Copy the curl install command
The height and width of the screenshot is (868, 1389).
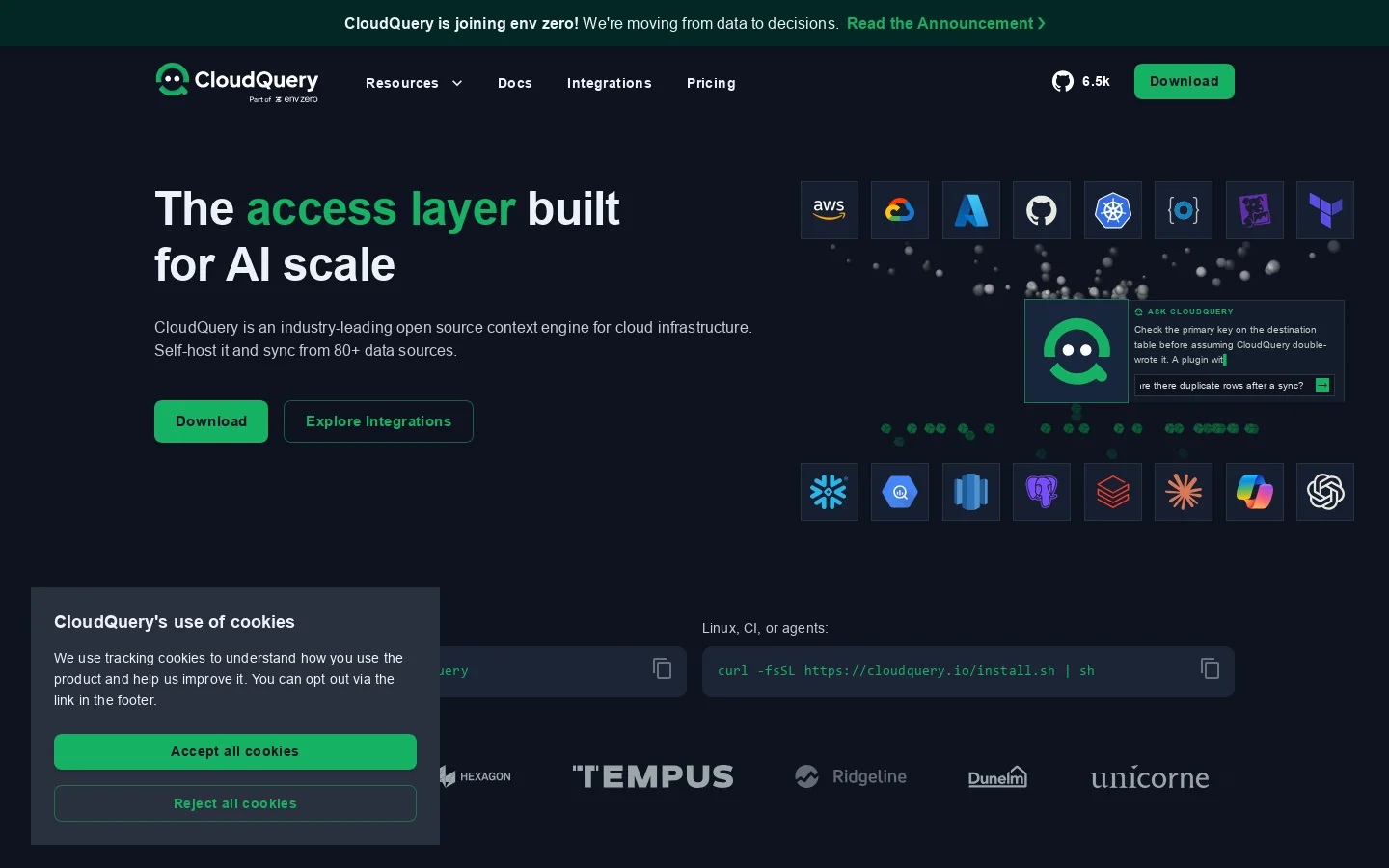coord(1210,668)
